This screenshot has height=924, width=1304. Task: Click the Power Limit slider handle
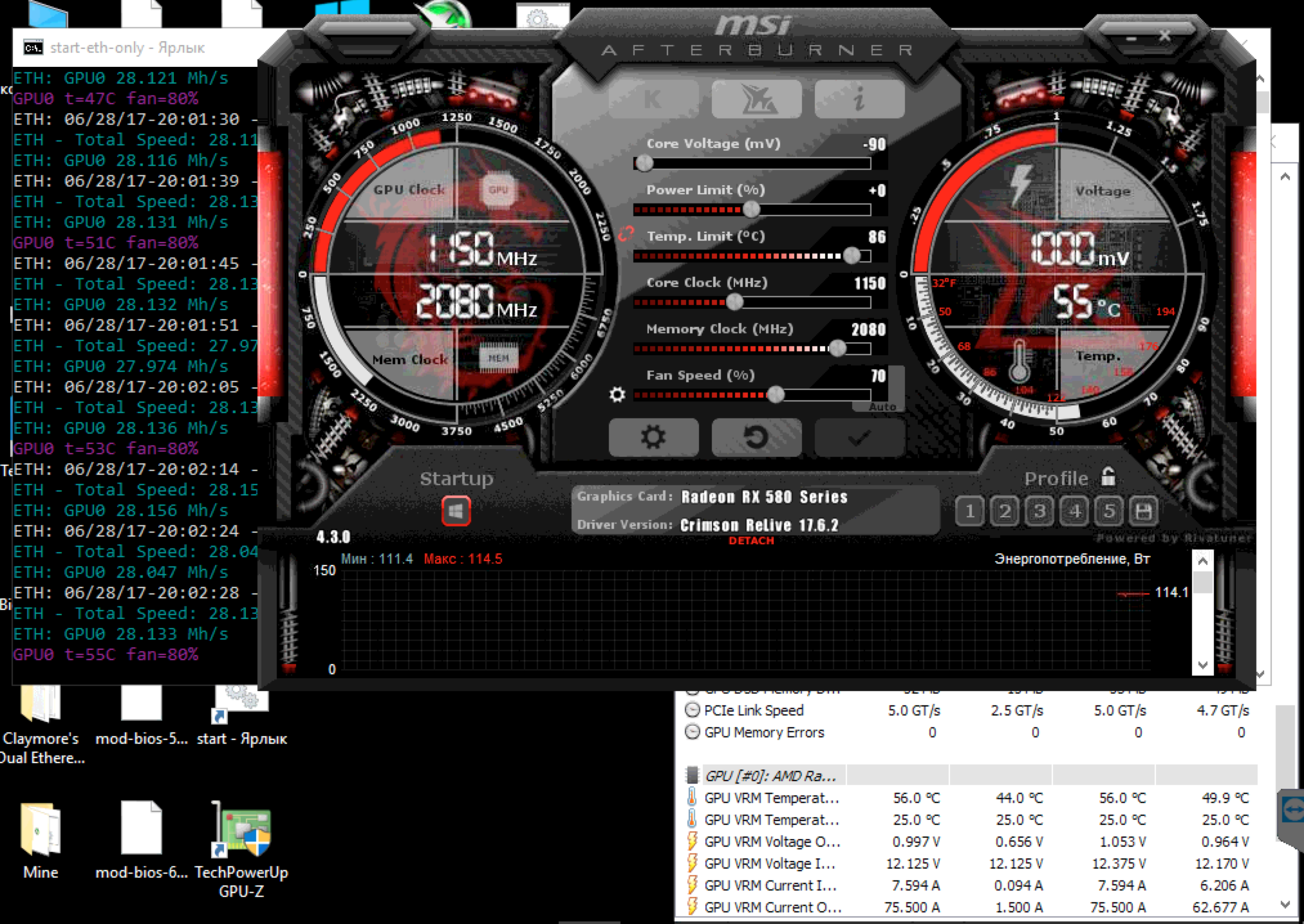point(751,210)
